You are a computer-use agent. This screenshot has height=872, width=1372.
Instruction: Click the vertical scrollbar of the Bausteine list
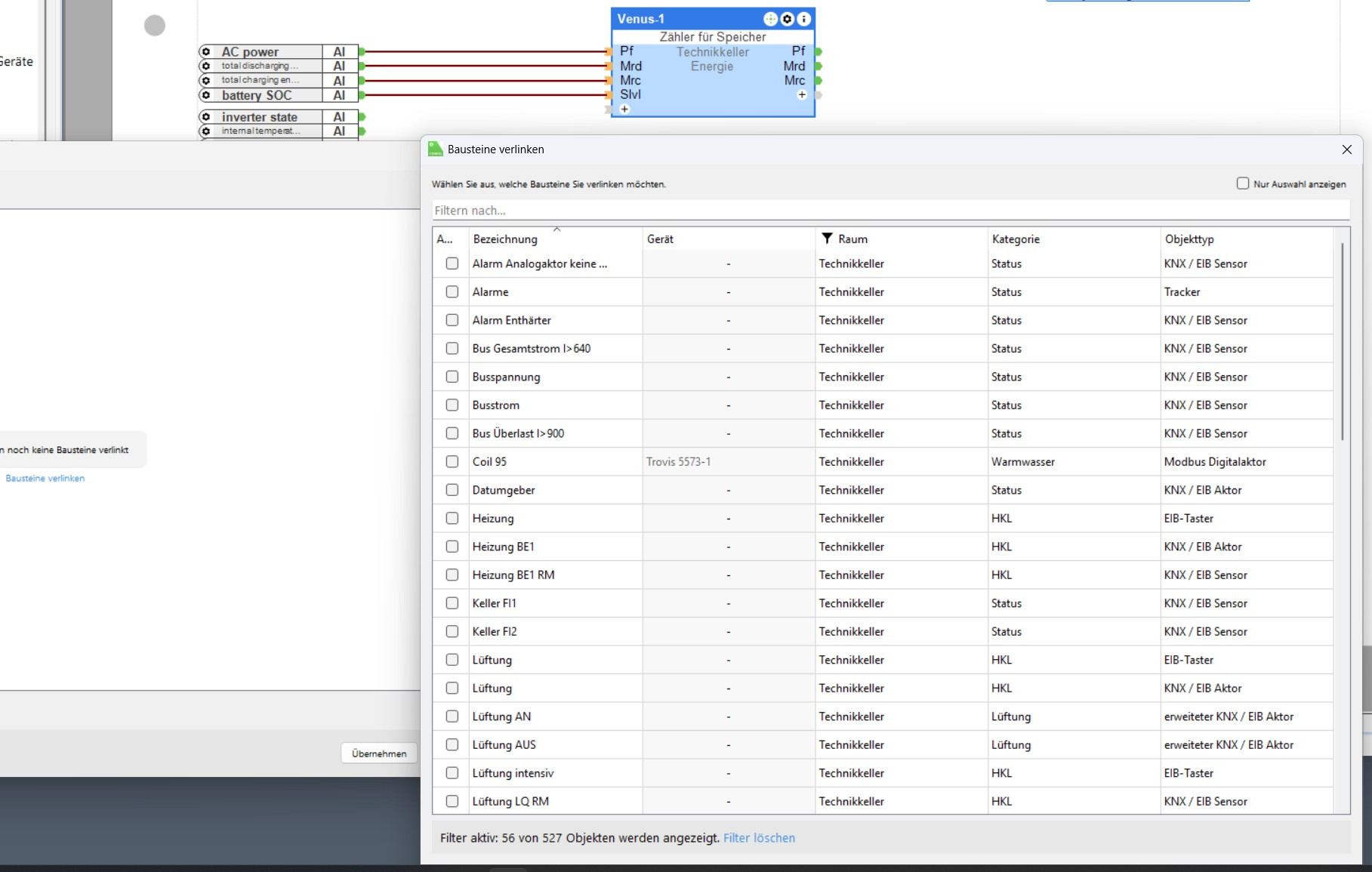coord(1342,341)
